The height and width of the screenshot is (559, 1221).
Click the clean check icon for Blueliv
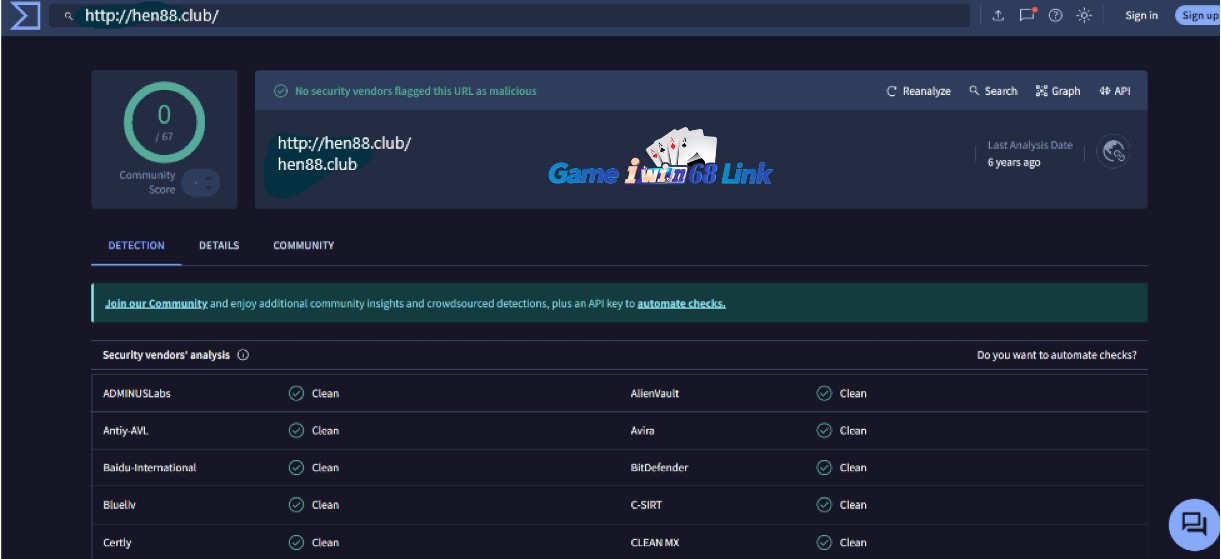click(296, 505)
